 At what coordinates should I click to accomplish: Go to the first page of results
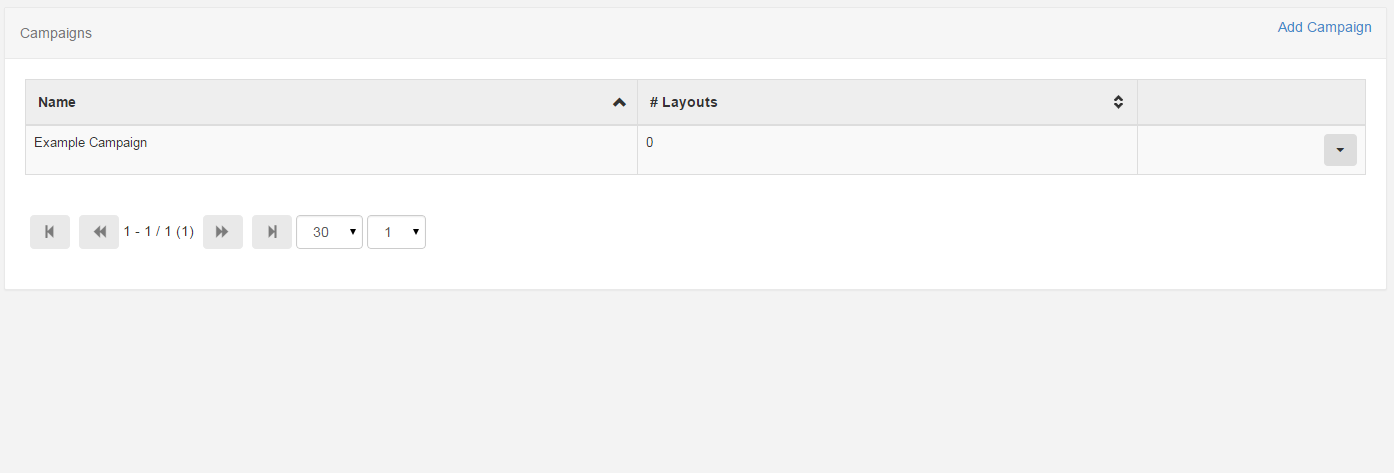(50, 232)
